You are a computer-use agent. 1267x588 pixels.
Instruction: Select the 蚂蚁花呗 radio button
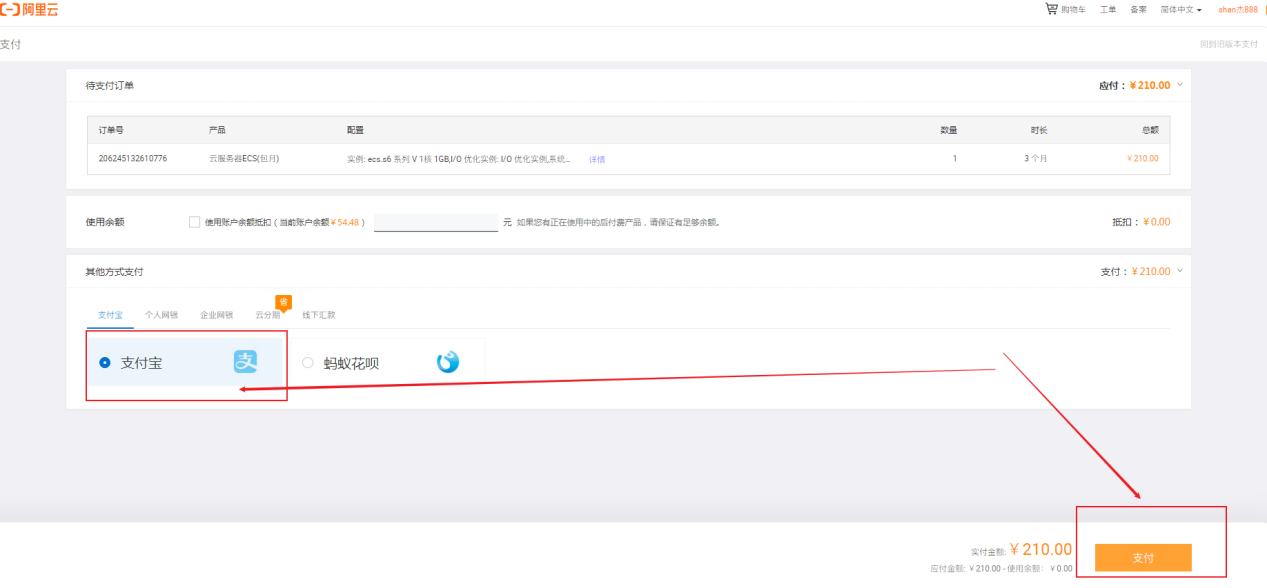click(307, 363)
